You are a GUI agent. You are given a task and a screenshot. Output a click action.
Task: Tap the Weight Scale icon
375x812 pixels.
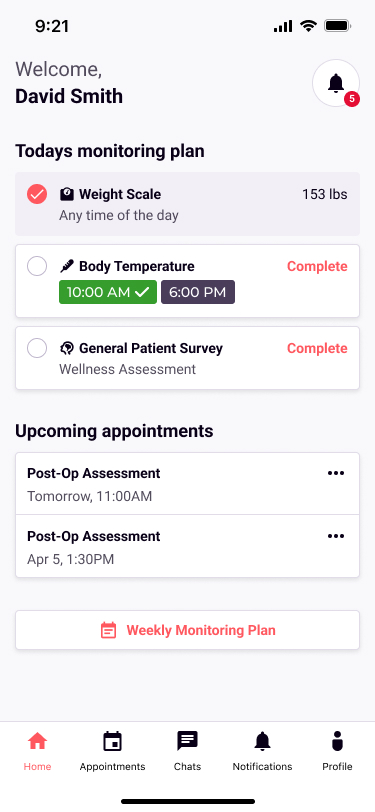(x=67, y=194)
